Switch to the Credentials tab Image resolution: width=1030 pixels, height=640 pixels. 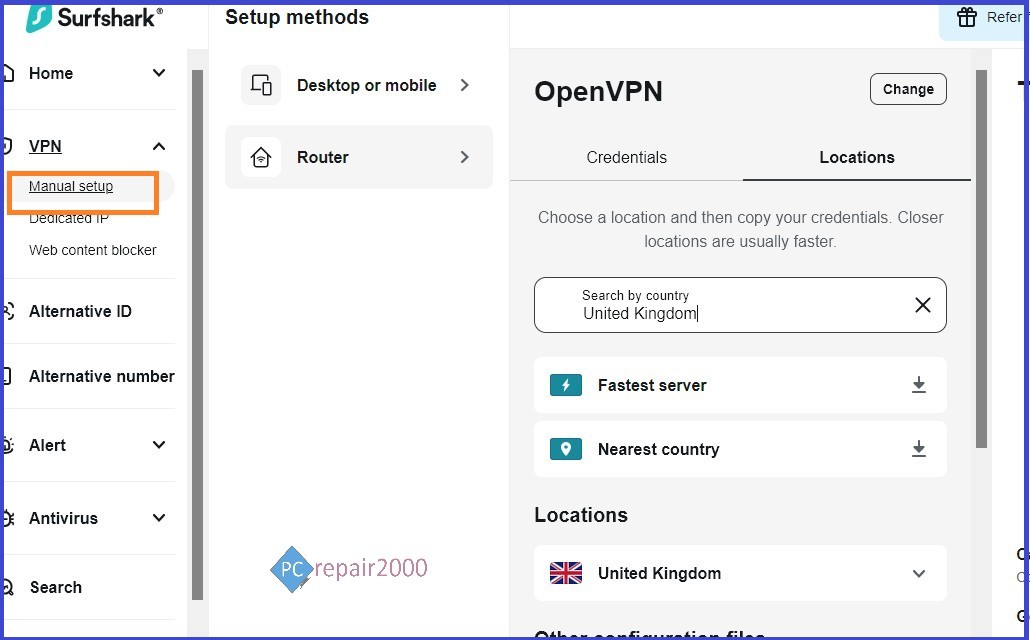pos(626,157)
